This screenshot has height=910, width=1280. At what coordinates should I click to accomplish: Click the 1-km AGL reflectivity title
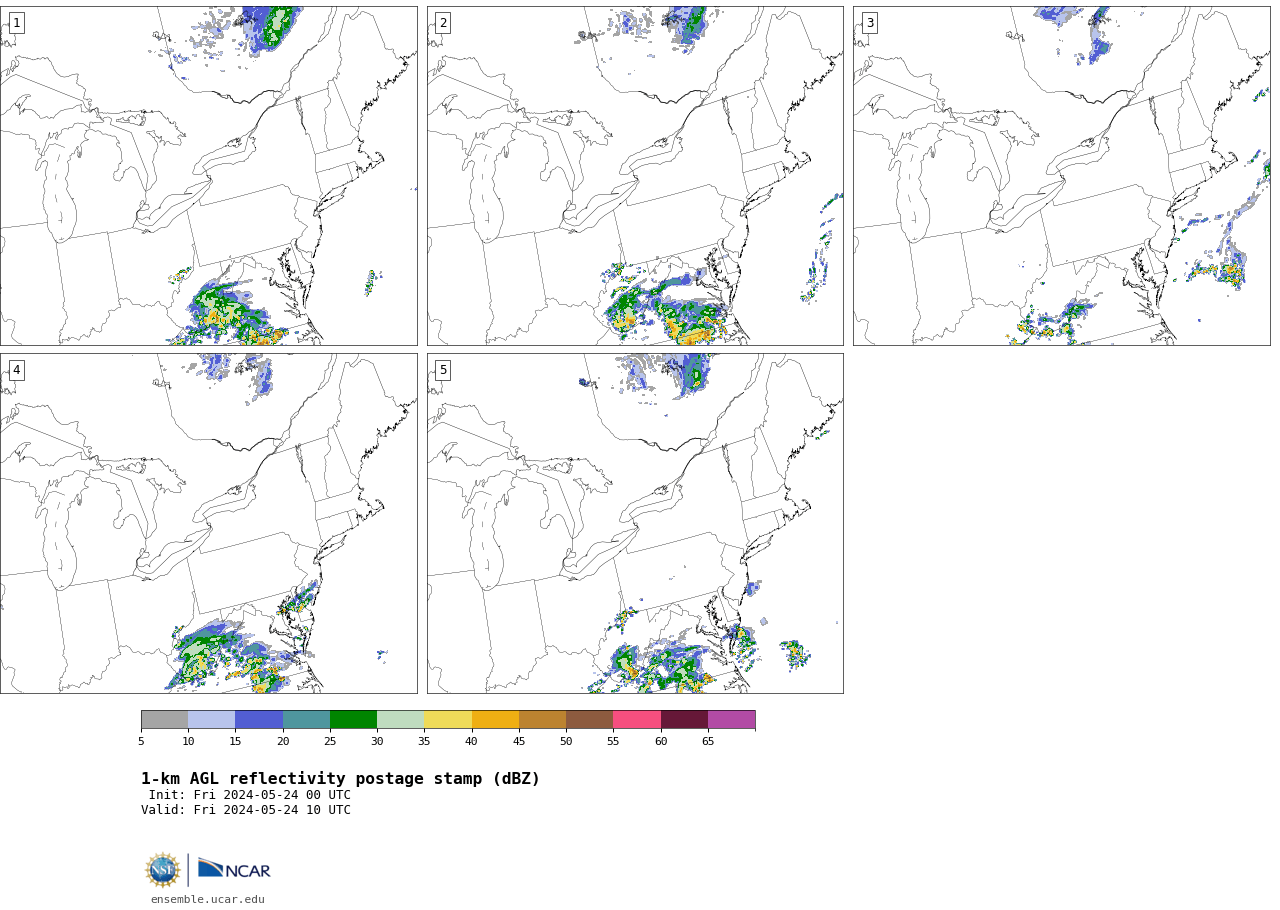[x=340, y=779]
